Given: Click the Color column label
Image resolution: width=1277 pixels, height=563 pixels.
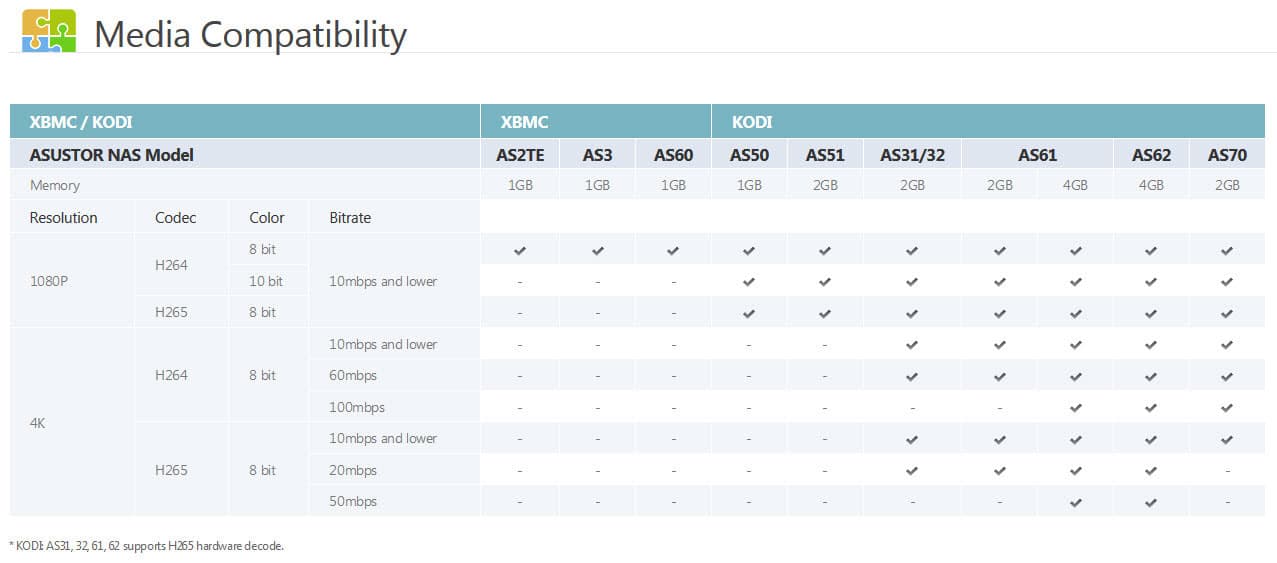Looking at the screenshot, I should click(267, 218).
